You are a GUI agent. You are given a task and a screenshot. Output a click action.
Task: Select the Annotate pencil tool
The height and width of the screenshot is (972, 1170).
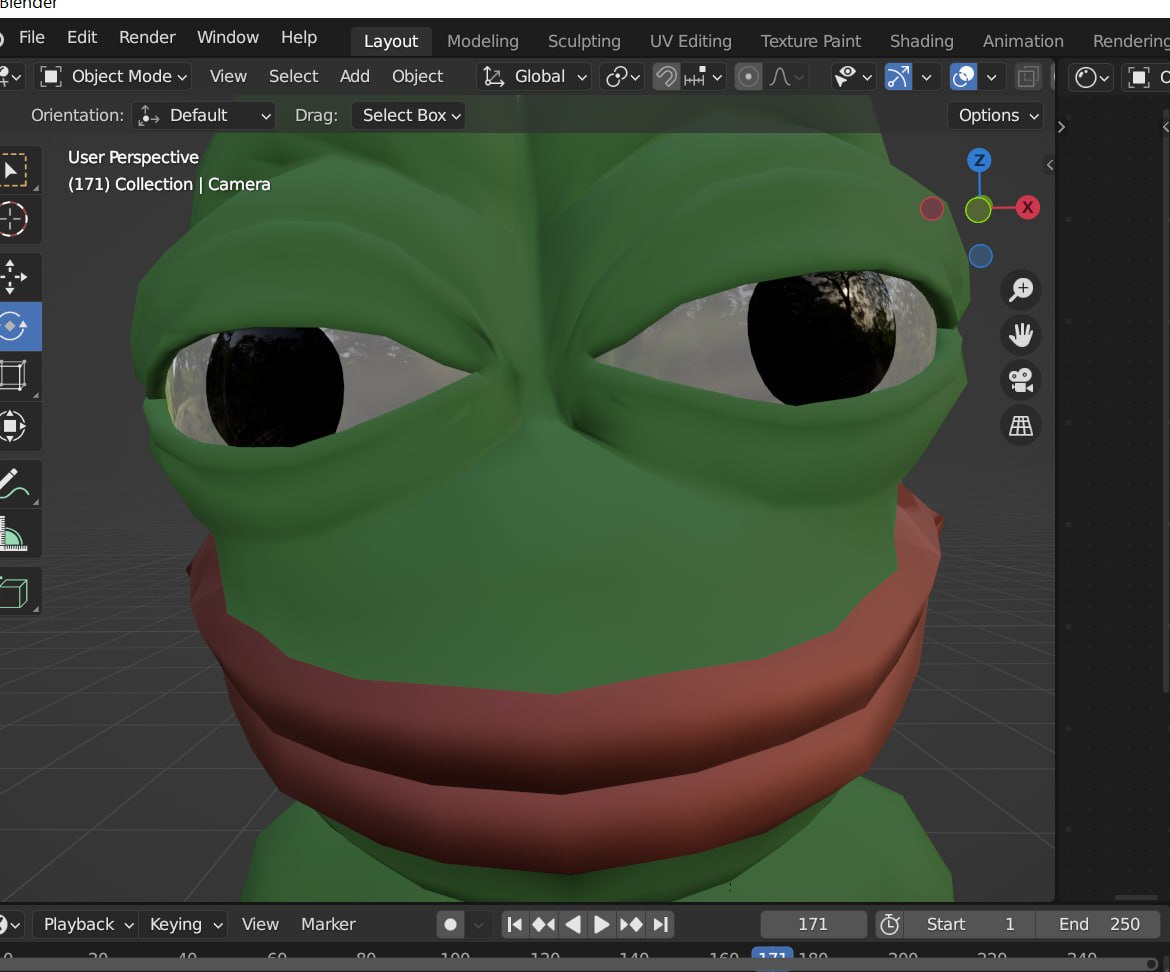pos(13,483)
